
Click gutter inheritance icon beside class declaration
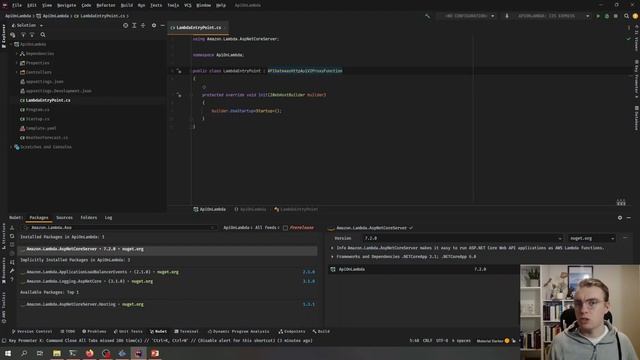(x=179, y=71)
